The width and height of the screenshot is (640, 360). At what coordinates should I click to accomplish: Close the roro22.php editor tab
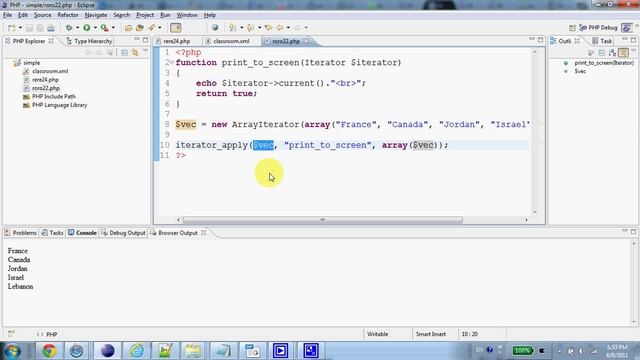(x=306, y=41)
